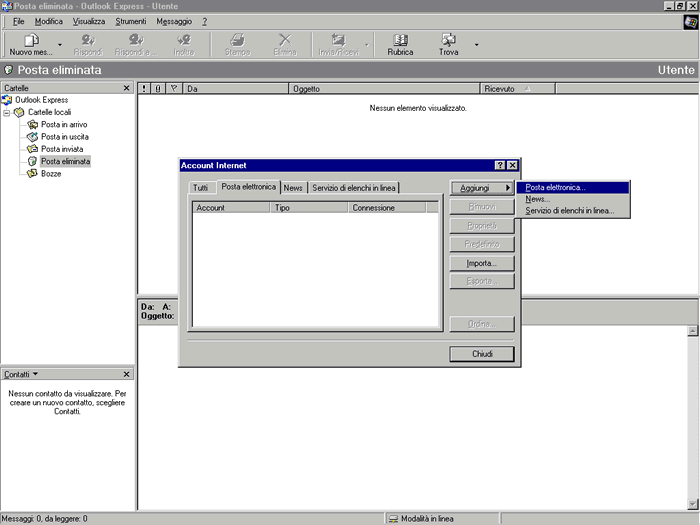Open the File menu
The width and height of the screenshot is (700, 525).
[x=18, y=21]
